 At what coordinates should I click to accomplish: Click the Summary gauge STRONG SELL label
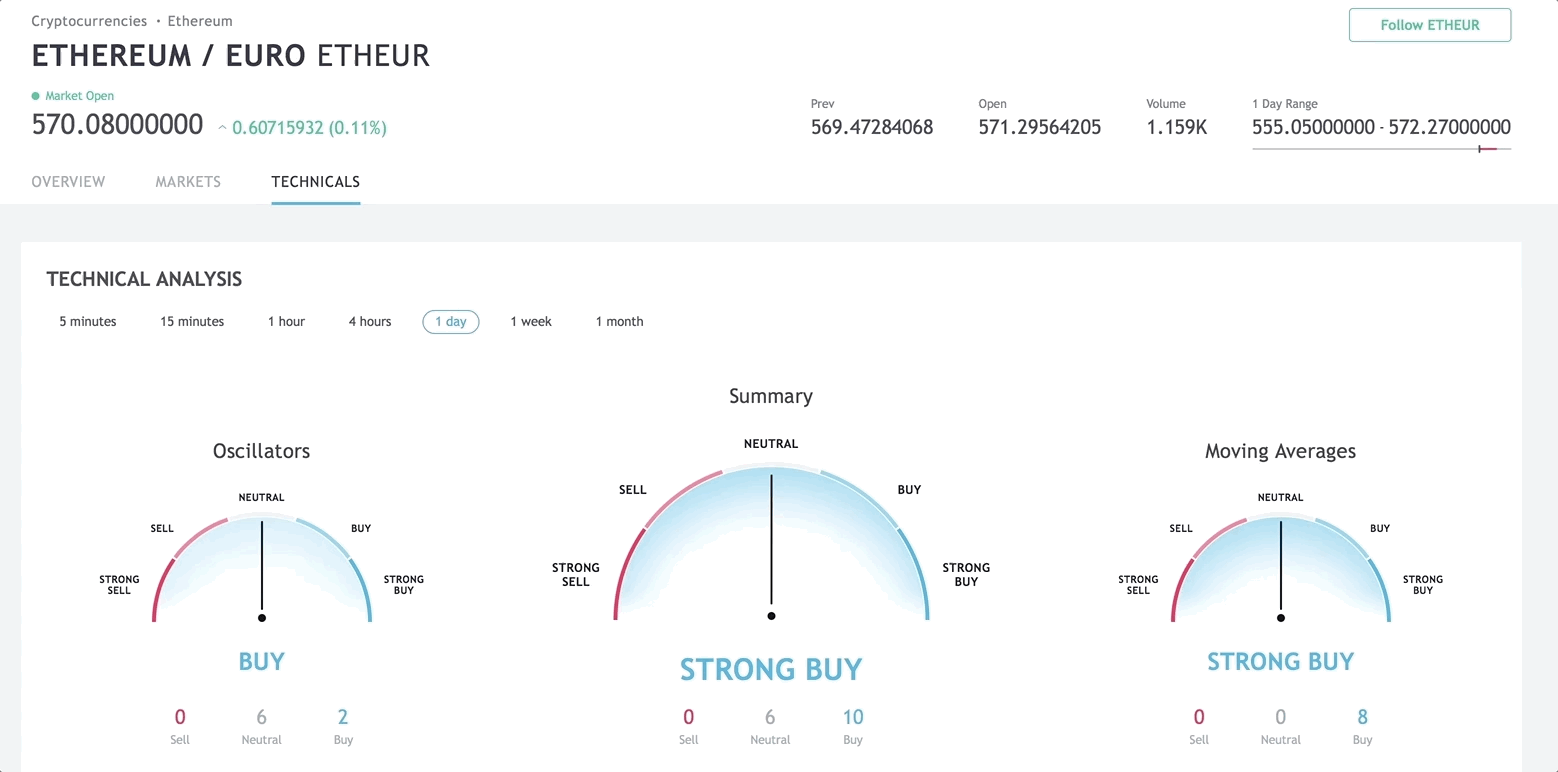[576, 574]
